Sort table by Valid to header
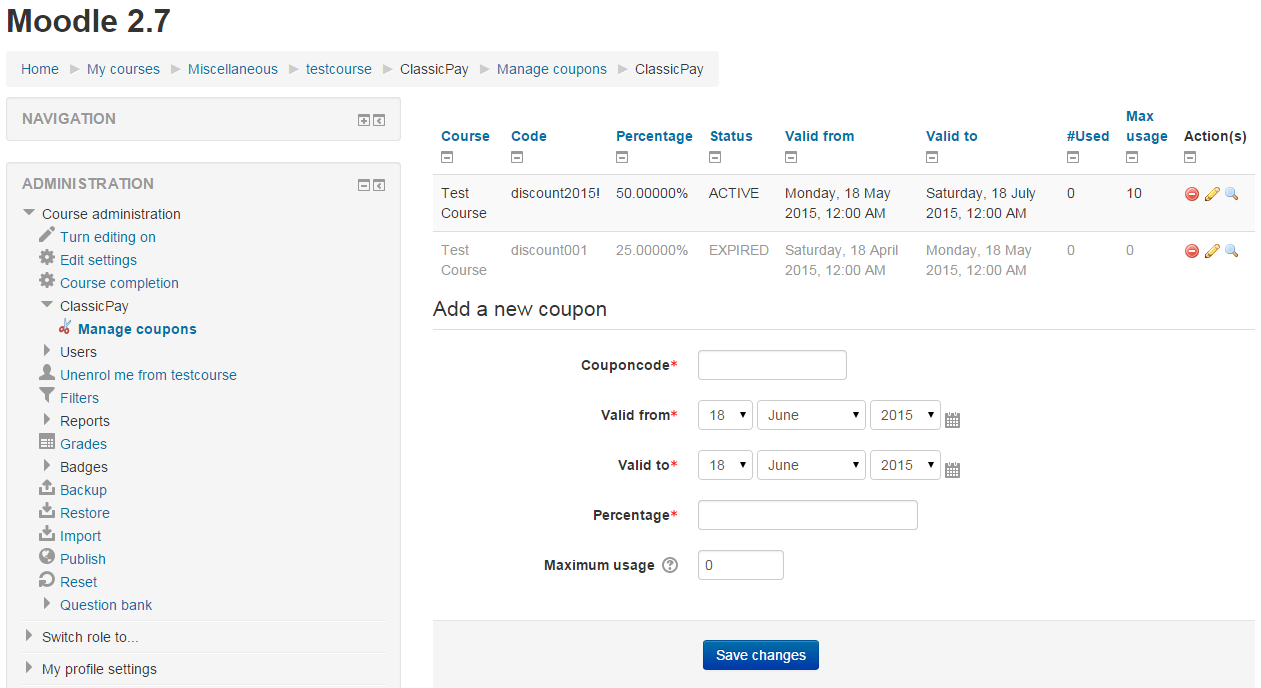 (952, 136)
